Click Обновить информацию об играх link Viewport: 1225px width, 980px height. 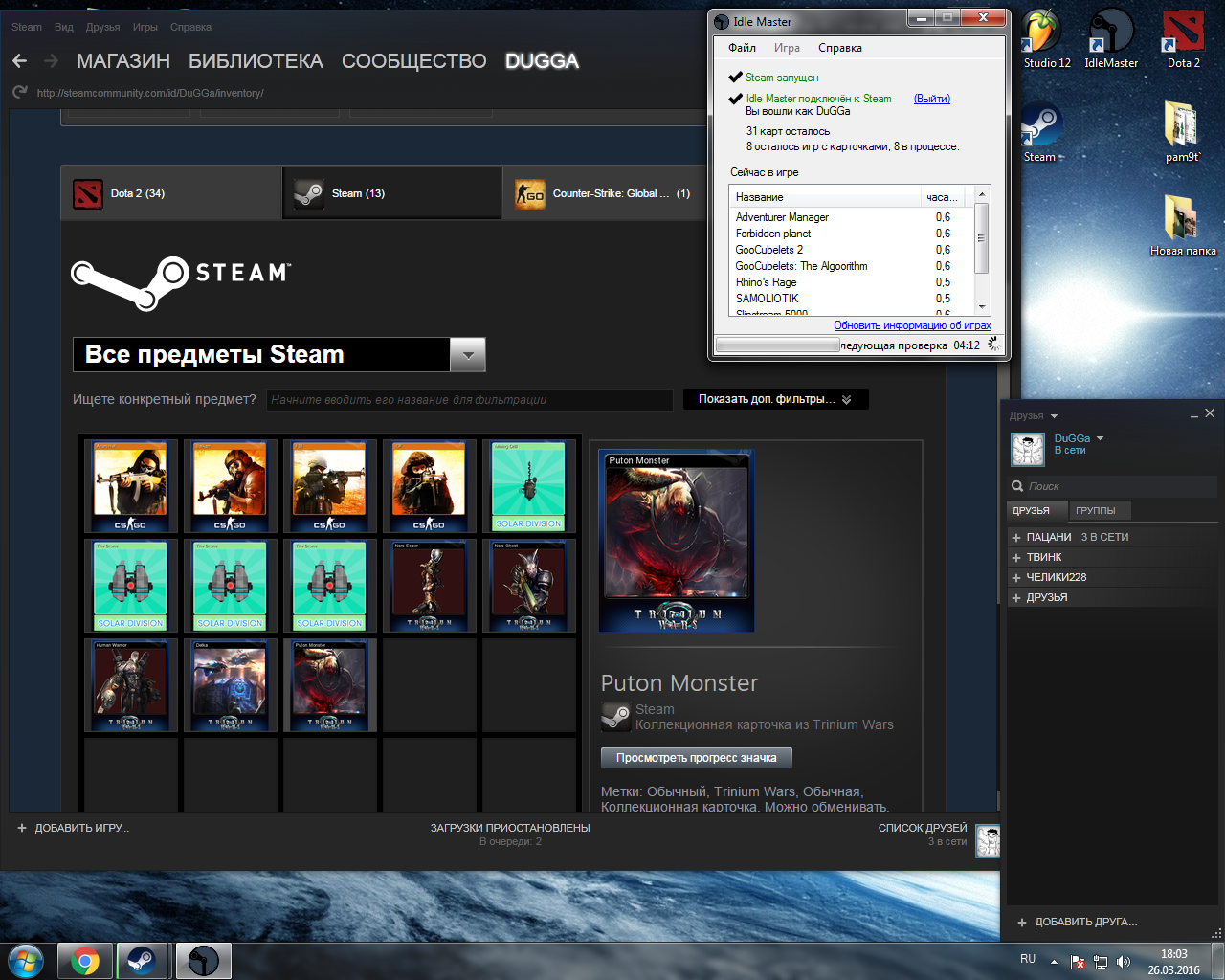coord(912,325)
